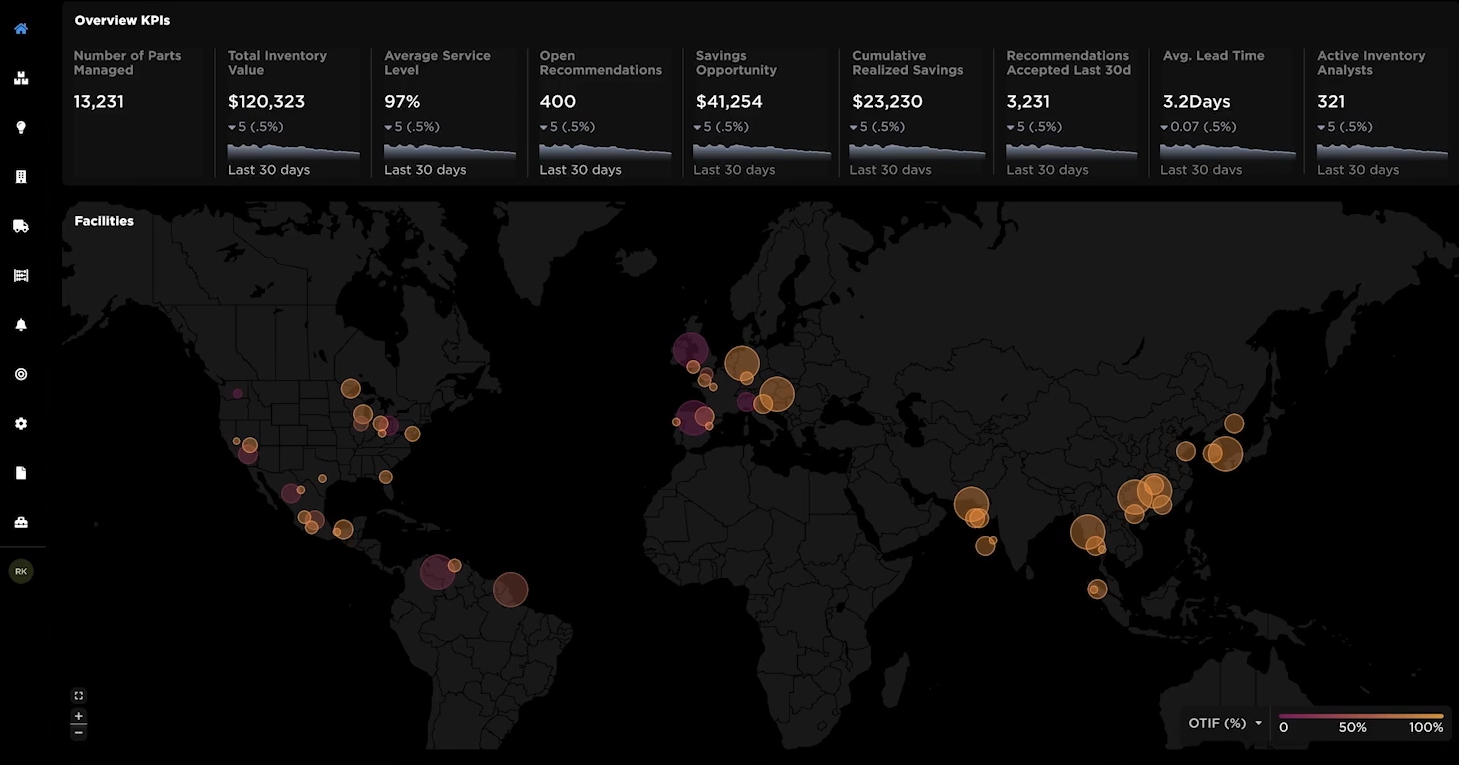Select the delivery truck icon

pos(21,226)
